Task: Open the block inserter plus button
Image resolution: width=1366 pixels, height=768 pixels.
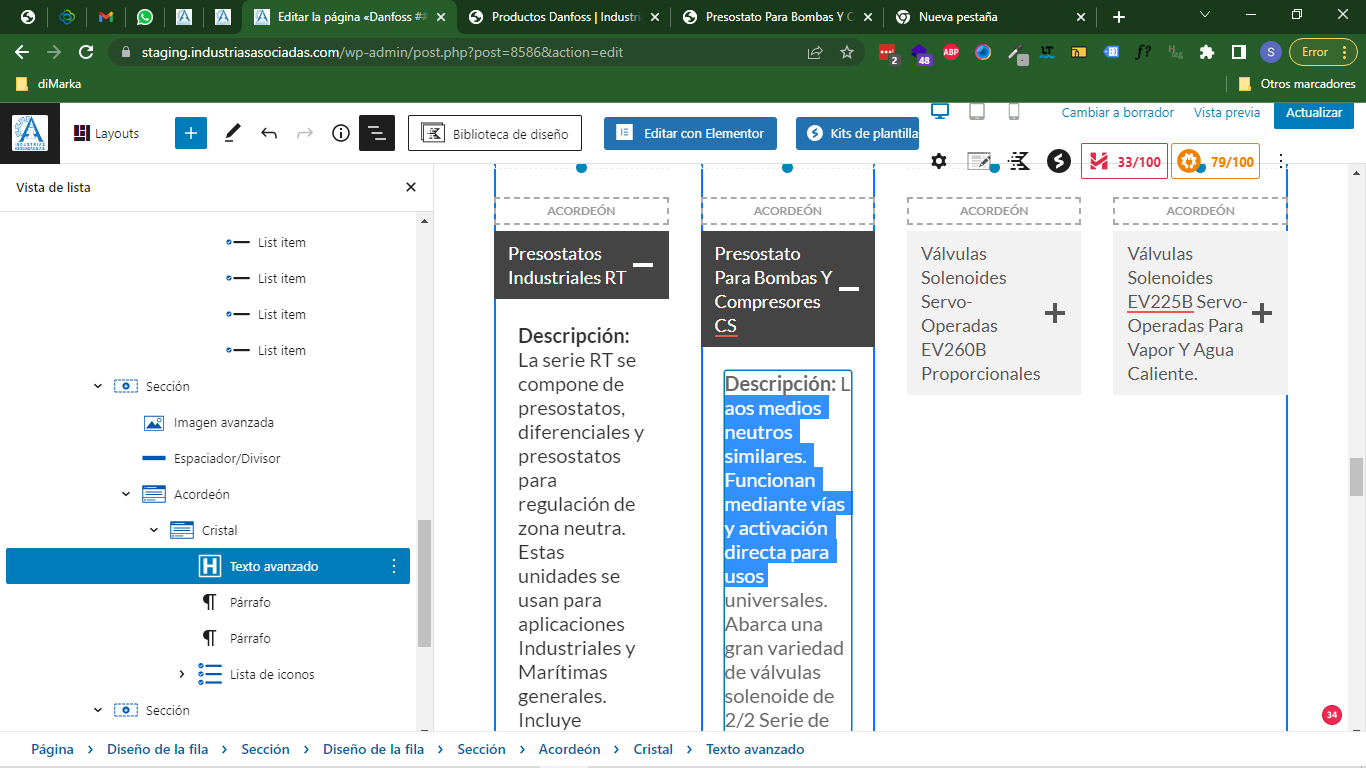Action: [191, 133]
